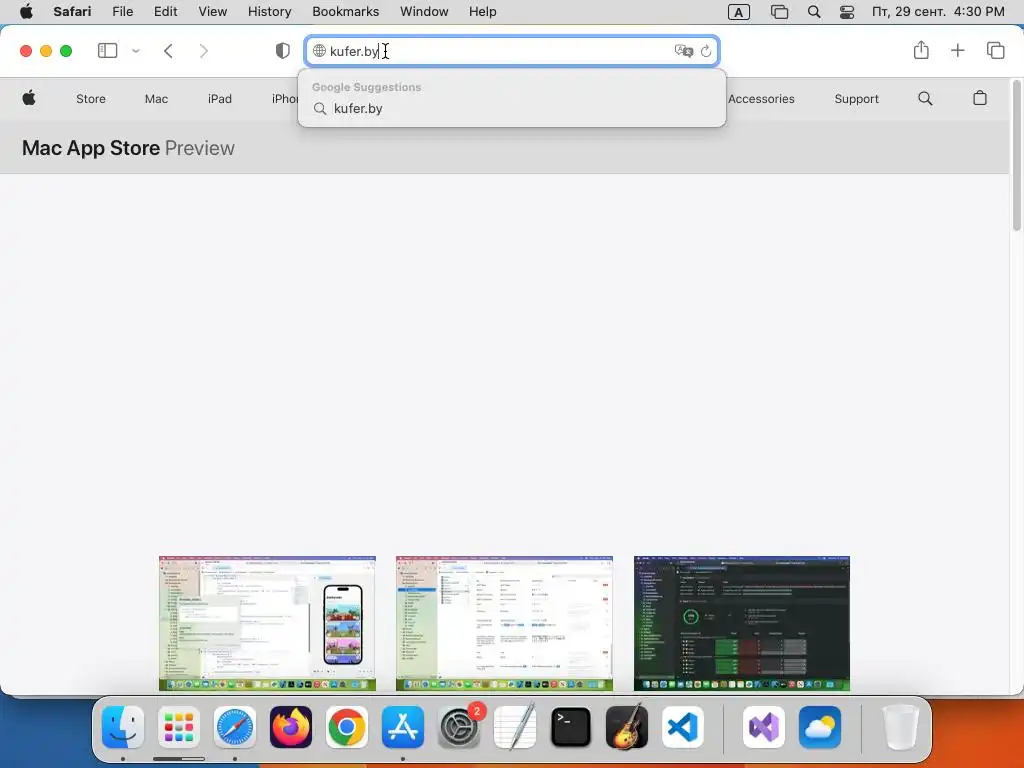
Task: Open the privacy report shield icon
Action: (x=282, y=51)
